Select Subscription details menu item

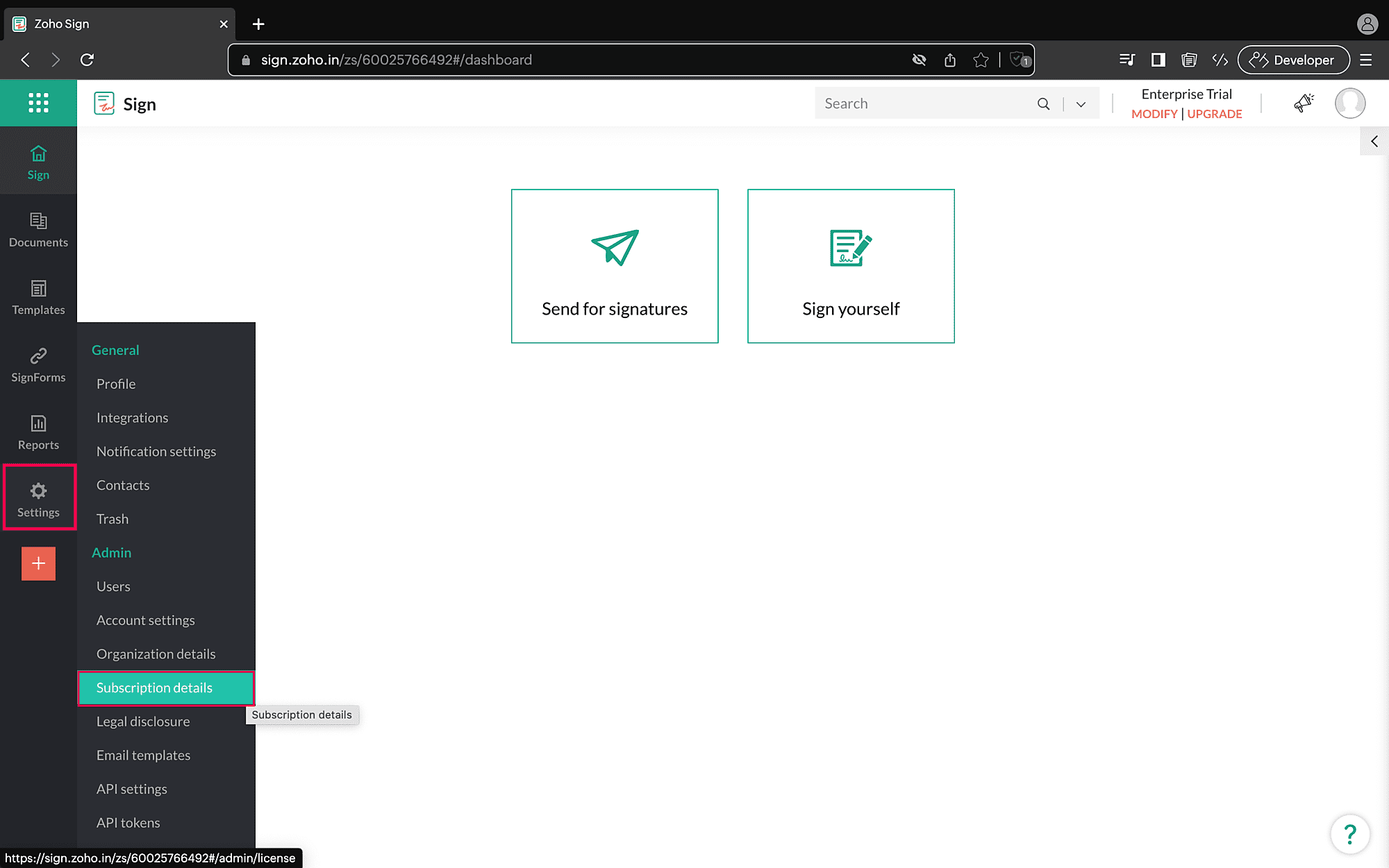click(x=166, y=688)
